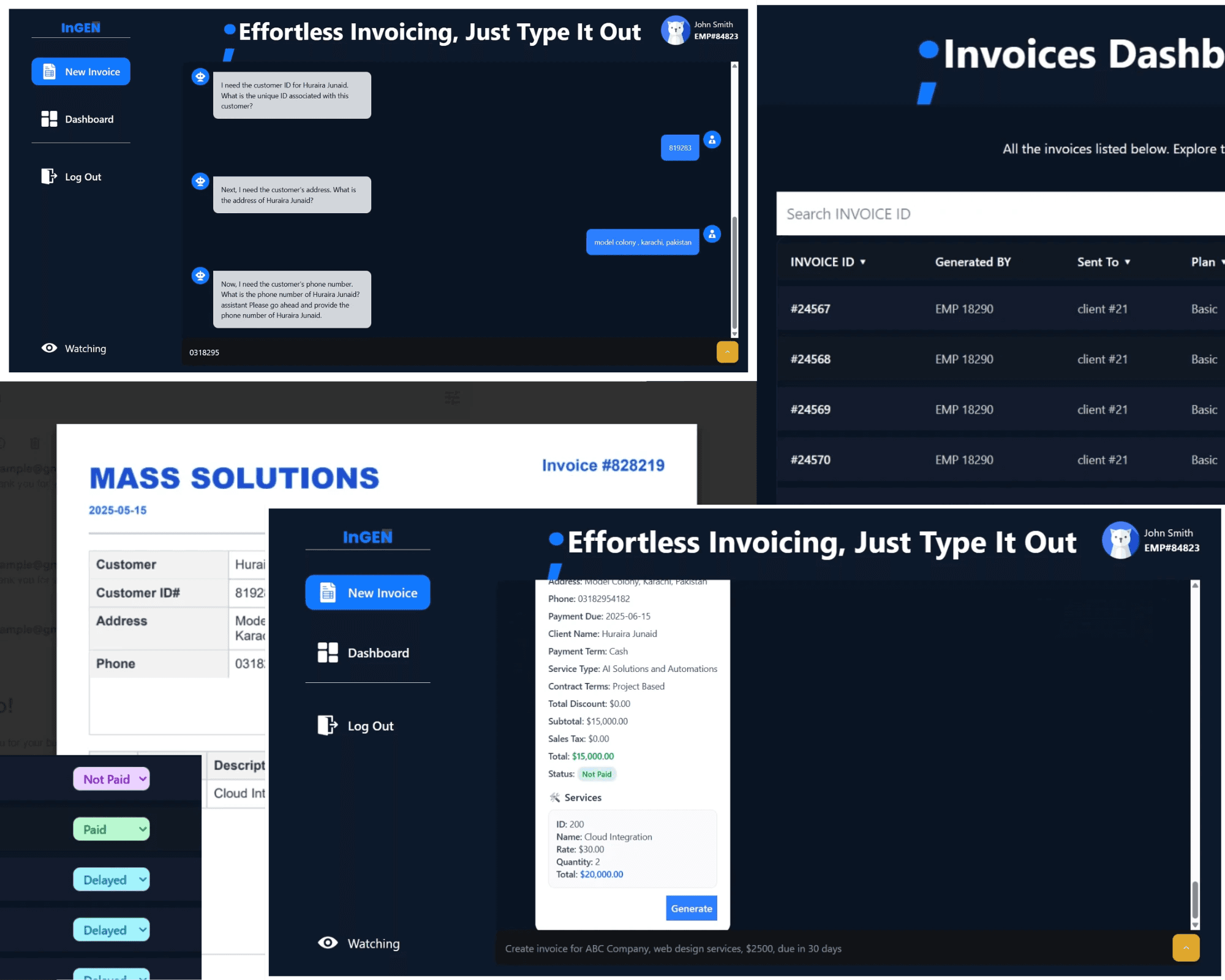
Task: Click the chatbot avatar beside the first message
Action: pyautogui.click(x=200, y=77)
